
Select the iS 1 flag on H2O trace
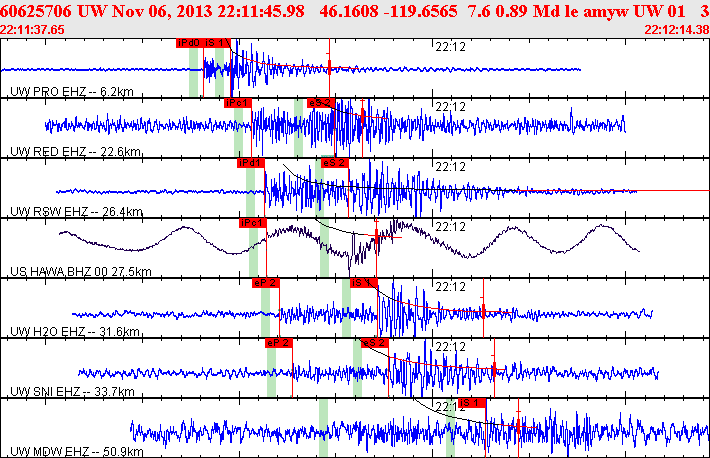click(364, 283)
